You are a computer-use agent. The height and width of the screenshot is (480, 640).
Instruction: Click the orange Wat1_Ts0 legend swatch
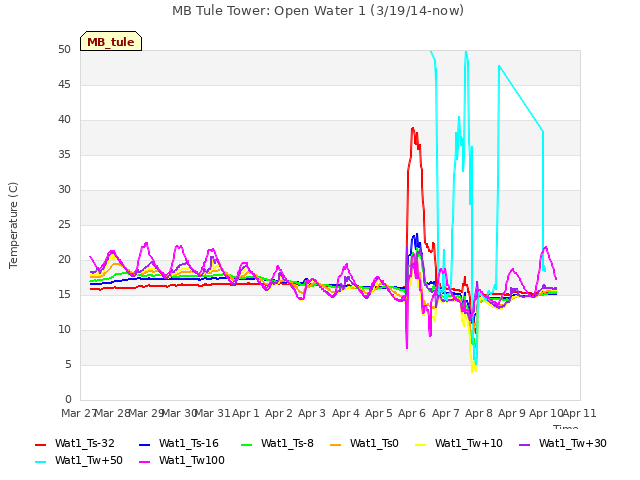point(336,444)
